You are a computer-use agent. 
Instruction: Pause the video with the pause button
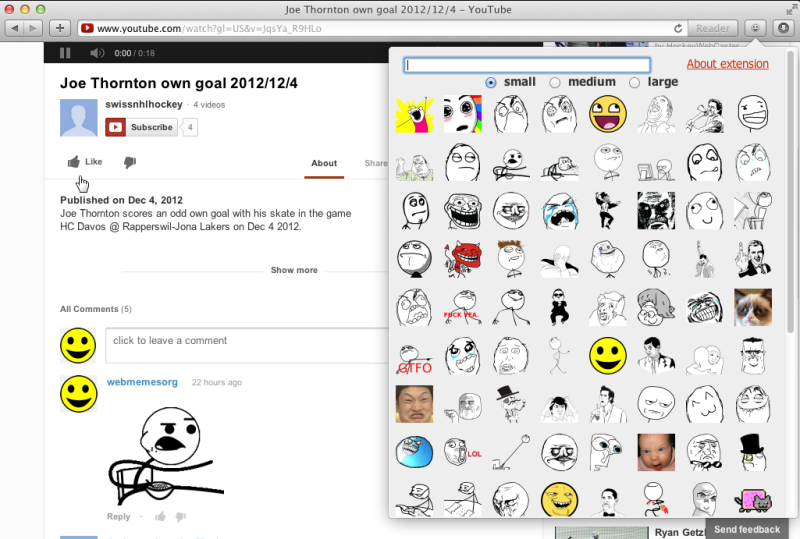65,53
